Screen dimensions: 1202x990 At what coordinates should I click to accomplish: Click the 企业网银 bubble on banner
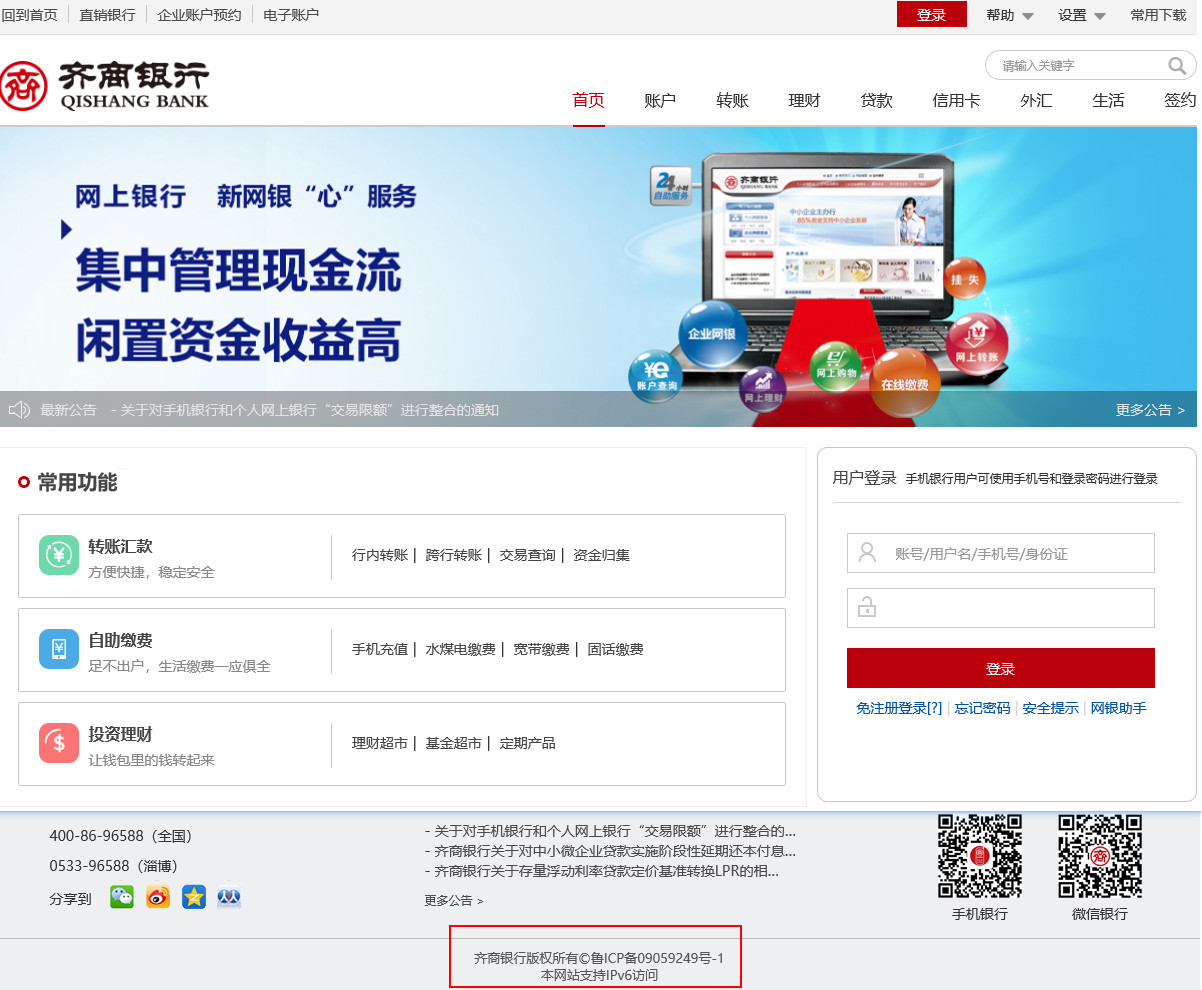click(x=712, y=334)
